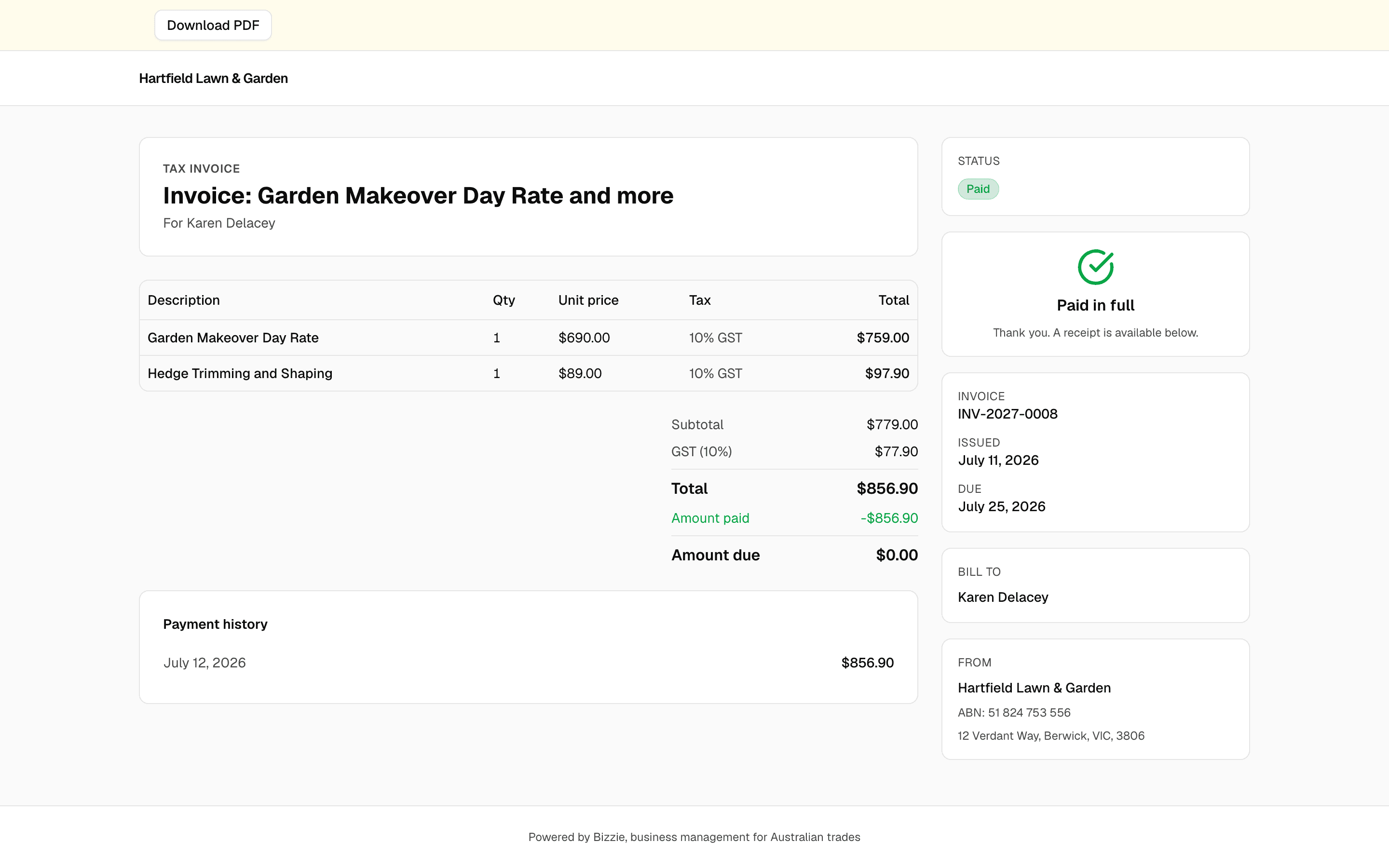This screenshot has width=1389, height=868.
Task: Click the Amount due $0.00 value
Action: point(897,555)
